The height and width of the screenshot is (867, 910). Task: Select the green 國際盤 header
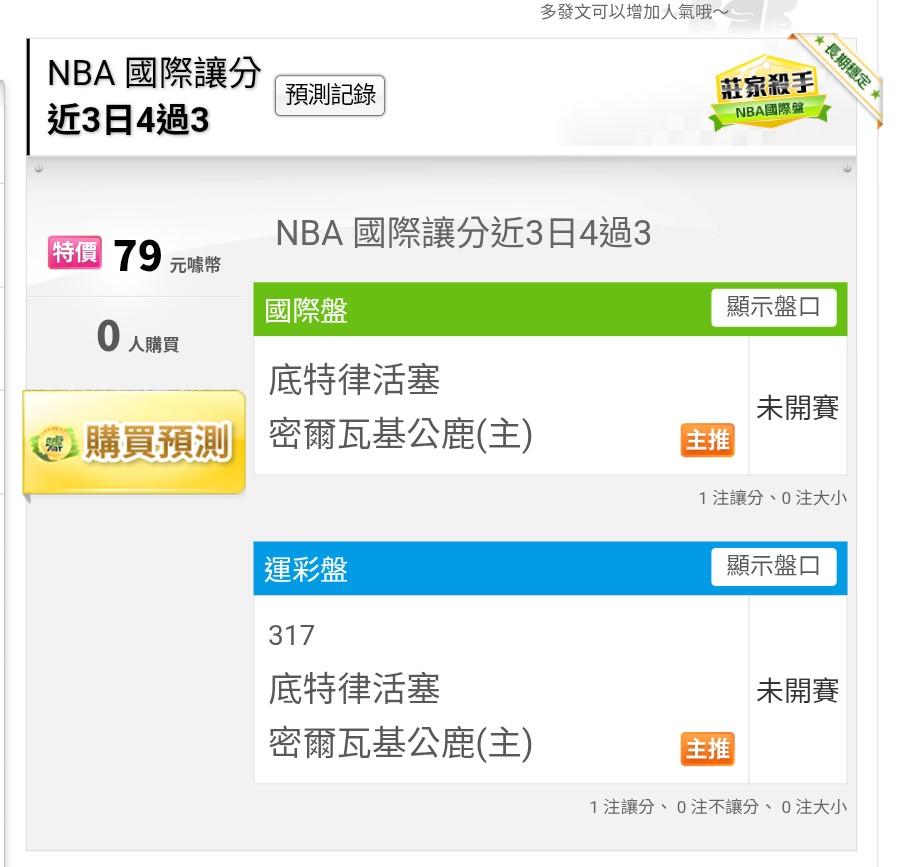pos(480,310)
